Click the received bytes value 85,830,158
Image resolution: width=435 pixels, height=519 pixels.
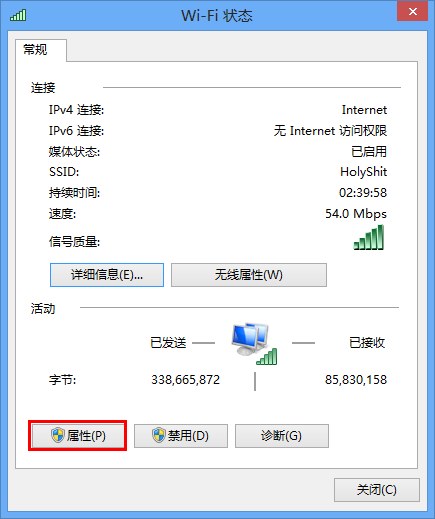point(356,380)
